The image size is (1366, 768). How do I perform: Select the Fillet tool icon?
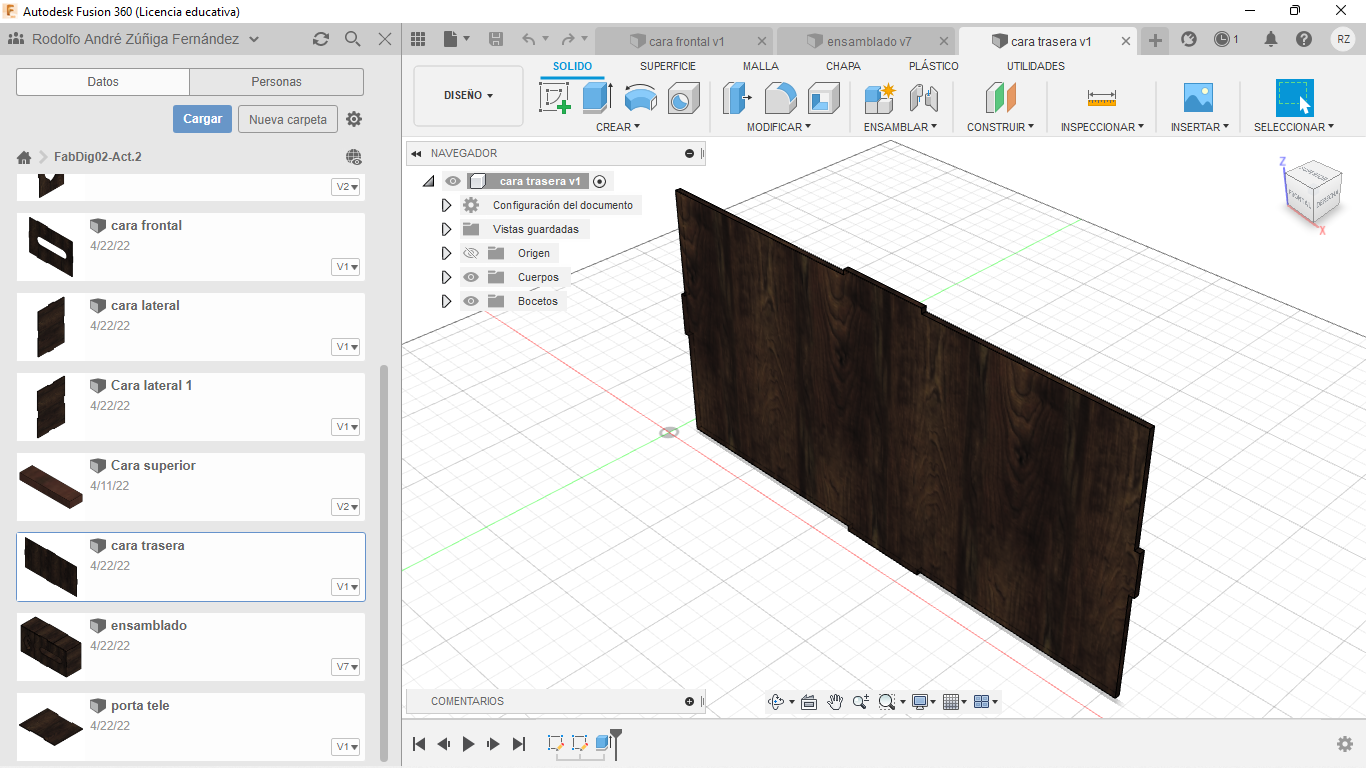pos(780,98)
